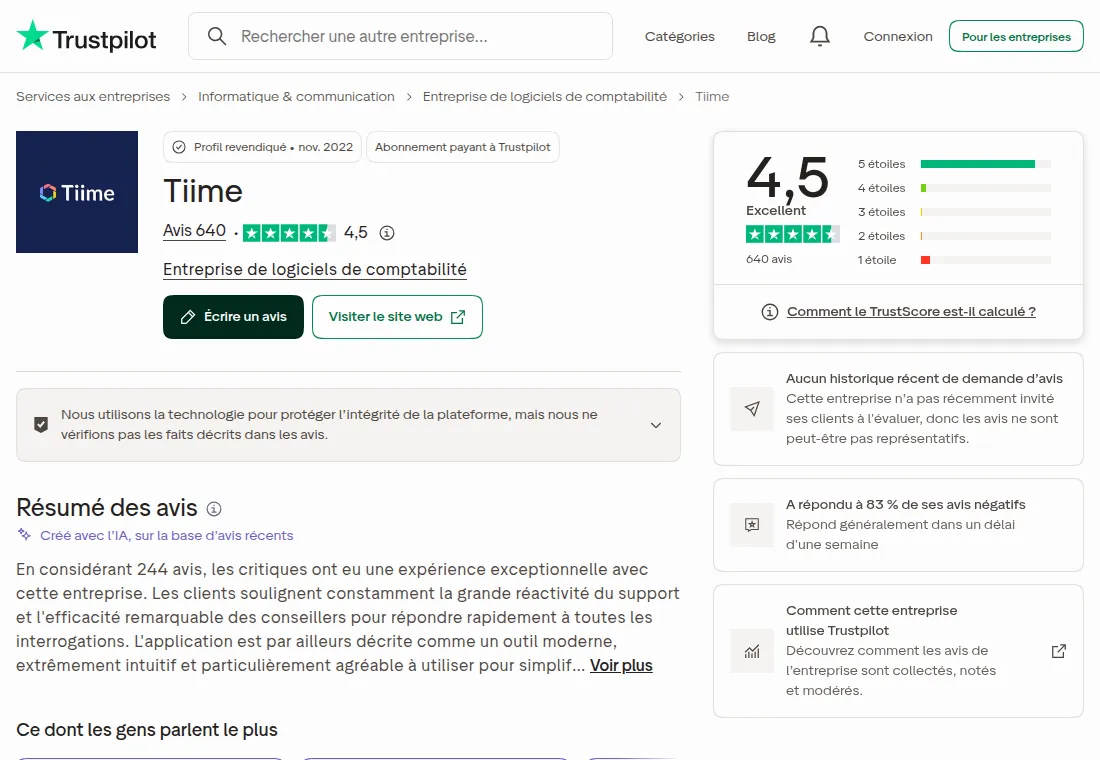Image resolution: width=1100 pixels, height=760 pixels.
Task: Click Aucun historique récent de demande d'avis text
Action: point(924,378)
